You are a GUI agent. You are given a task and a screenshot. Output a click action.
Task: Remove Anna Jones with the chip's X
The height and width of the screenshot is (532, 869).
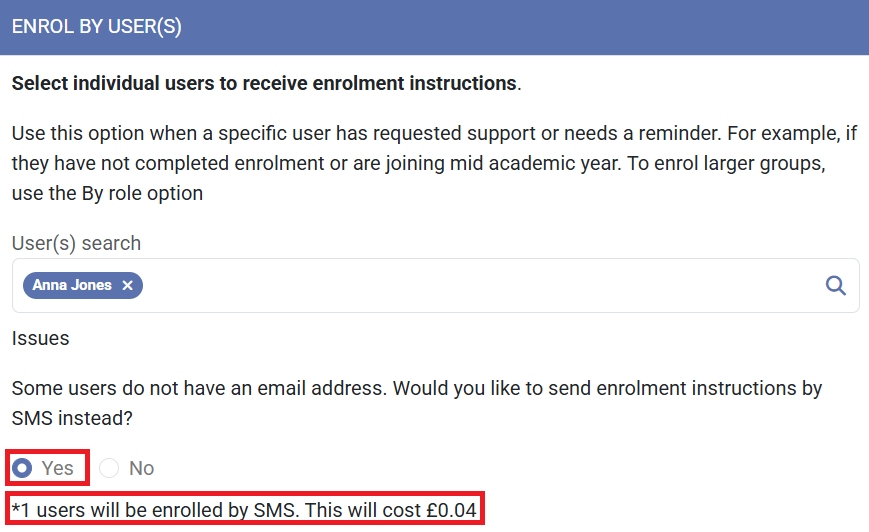coord(127,286)
